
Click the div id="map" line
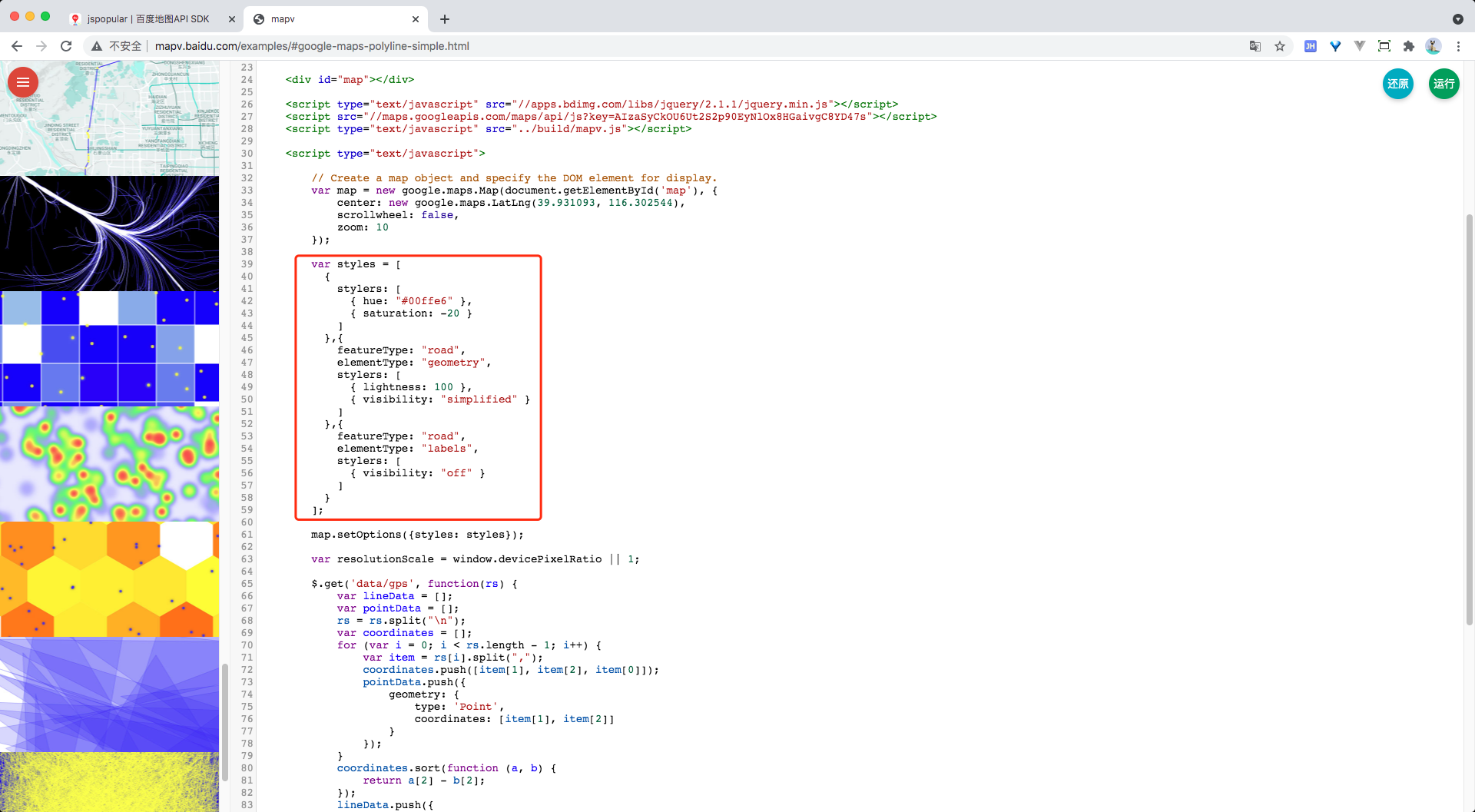coord(350,80)
